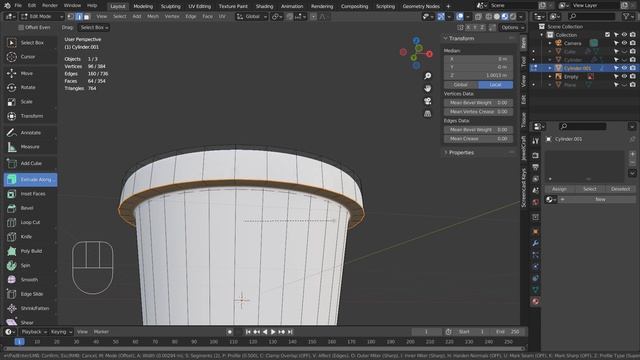Enable edge select mode
The height and width of the screenshot is (360, 640).
79,17
